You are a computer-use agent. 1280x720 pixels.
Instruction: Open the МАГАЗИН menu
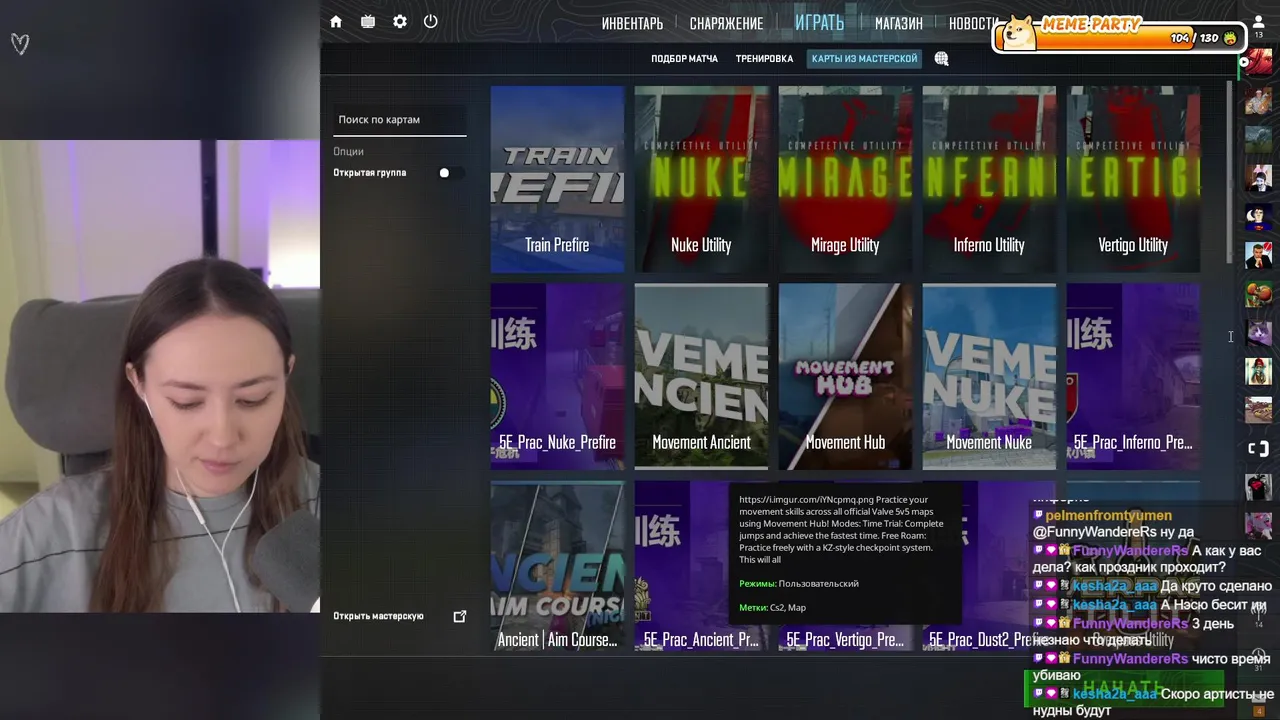tap(898, 23)
